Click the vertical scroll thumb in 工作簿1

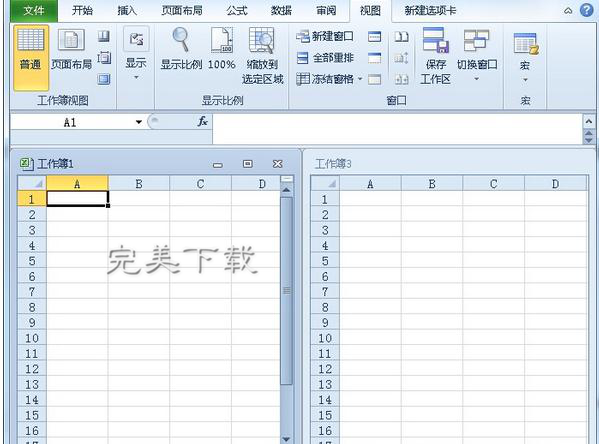[x=287, y=291]
